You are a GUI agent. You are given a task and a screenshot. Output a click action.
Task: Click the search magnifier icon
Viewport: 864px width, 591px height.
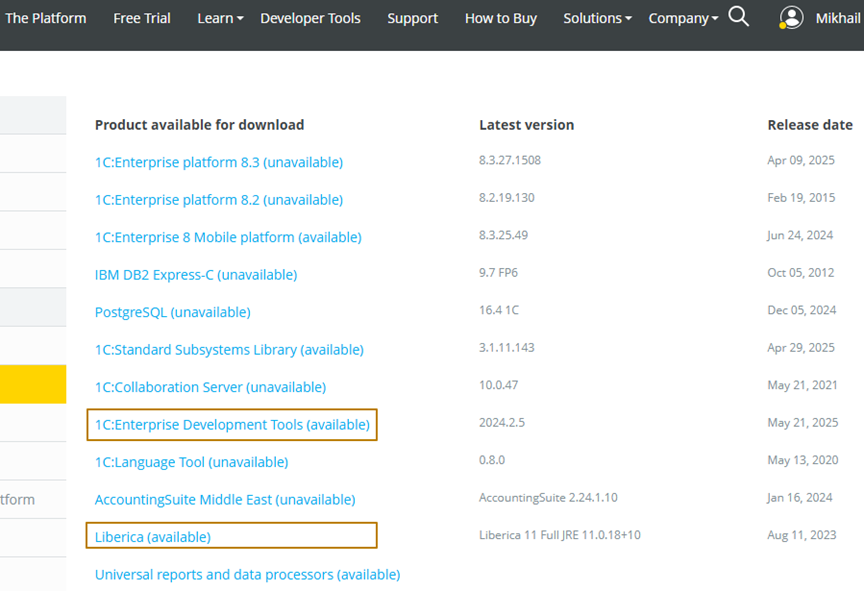pos(739,17)
